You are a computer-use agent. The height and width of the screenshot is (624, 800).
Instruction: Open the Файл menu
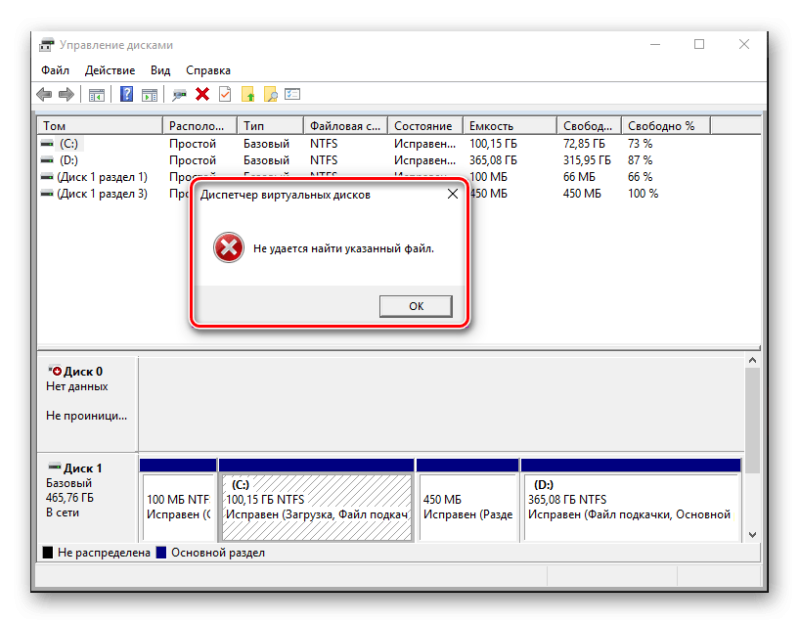pyautogui.click(x=55, y=70)
